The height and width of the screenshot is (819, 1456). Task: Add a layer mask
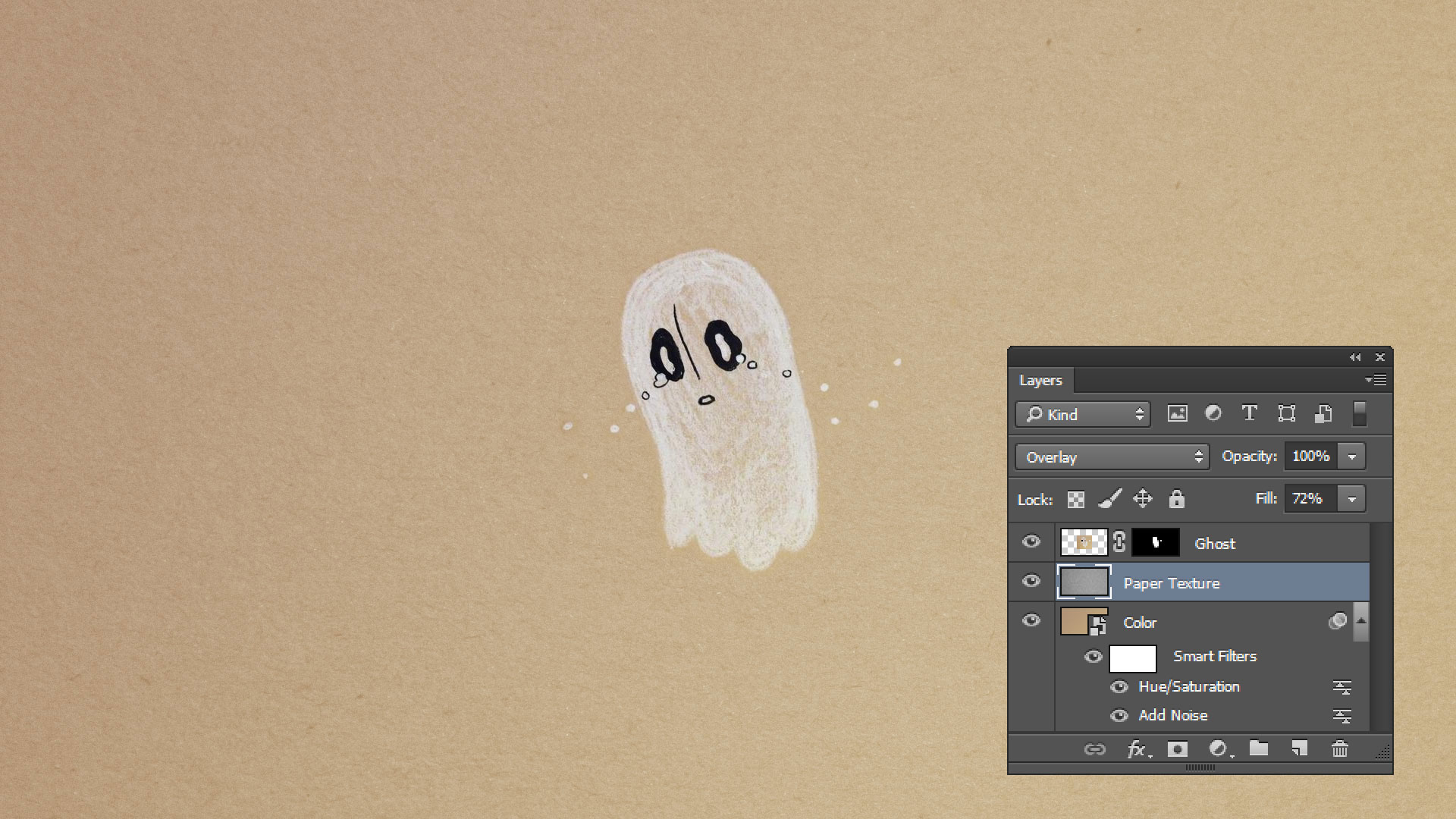tap(1177, 749)
